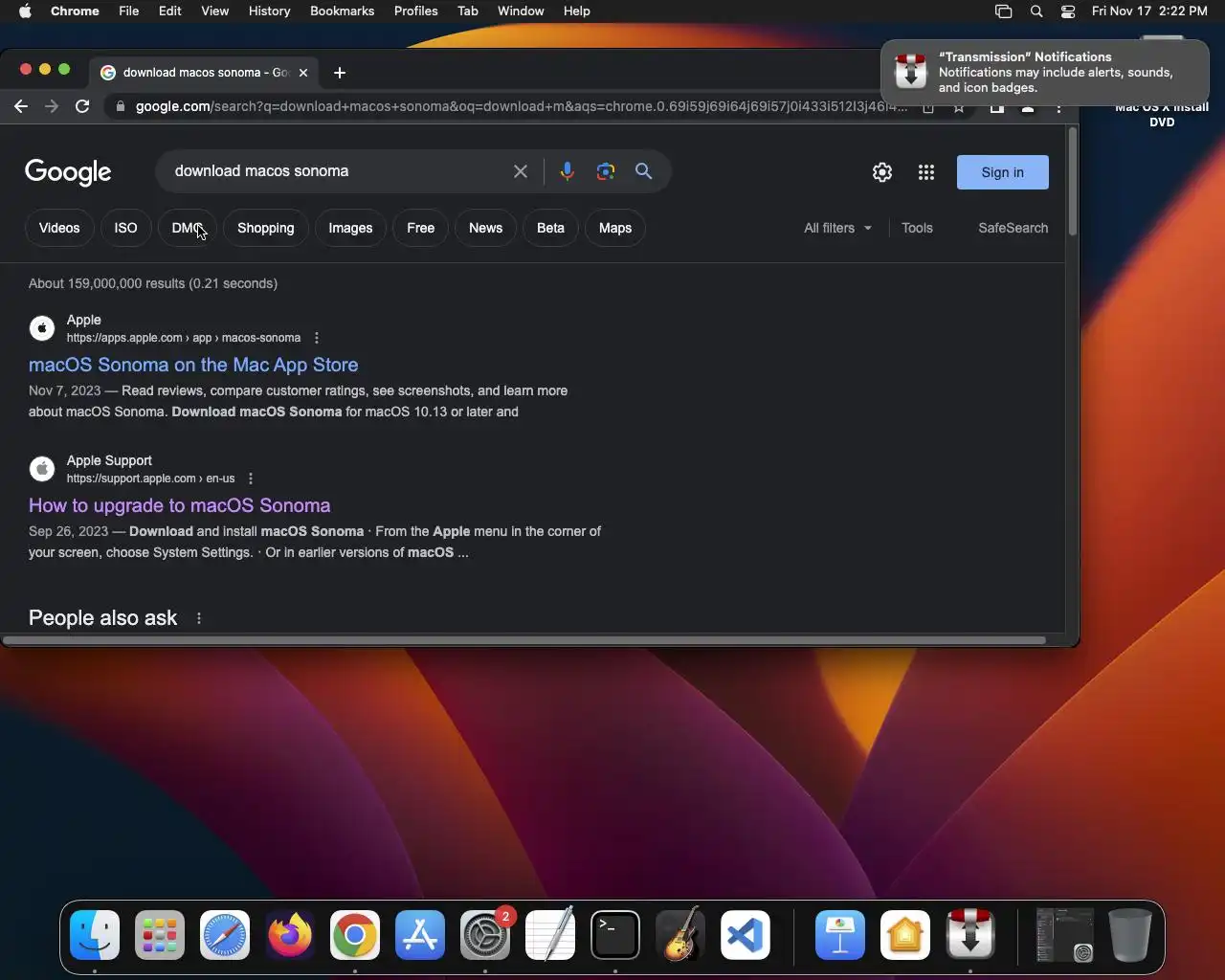The image size is (1225, 980).
Task: Filter results by Maps
Action: coord(615,228)
